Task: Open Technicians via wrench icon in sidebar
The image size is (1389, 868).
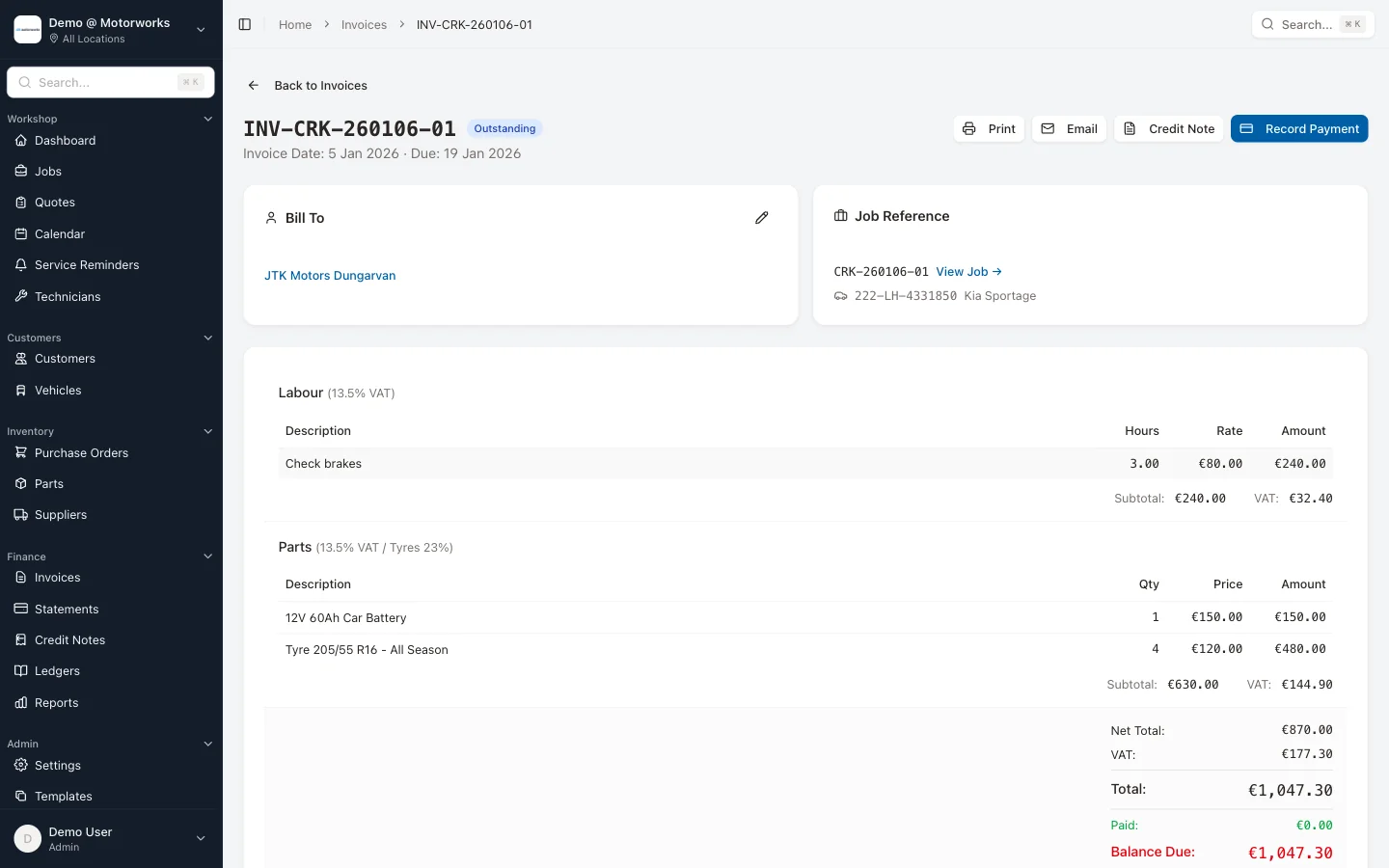Action: pyautogui.click(x=21, y=296)
